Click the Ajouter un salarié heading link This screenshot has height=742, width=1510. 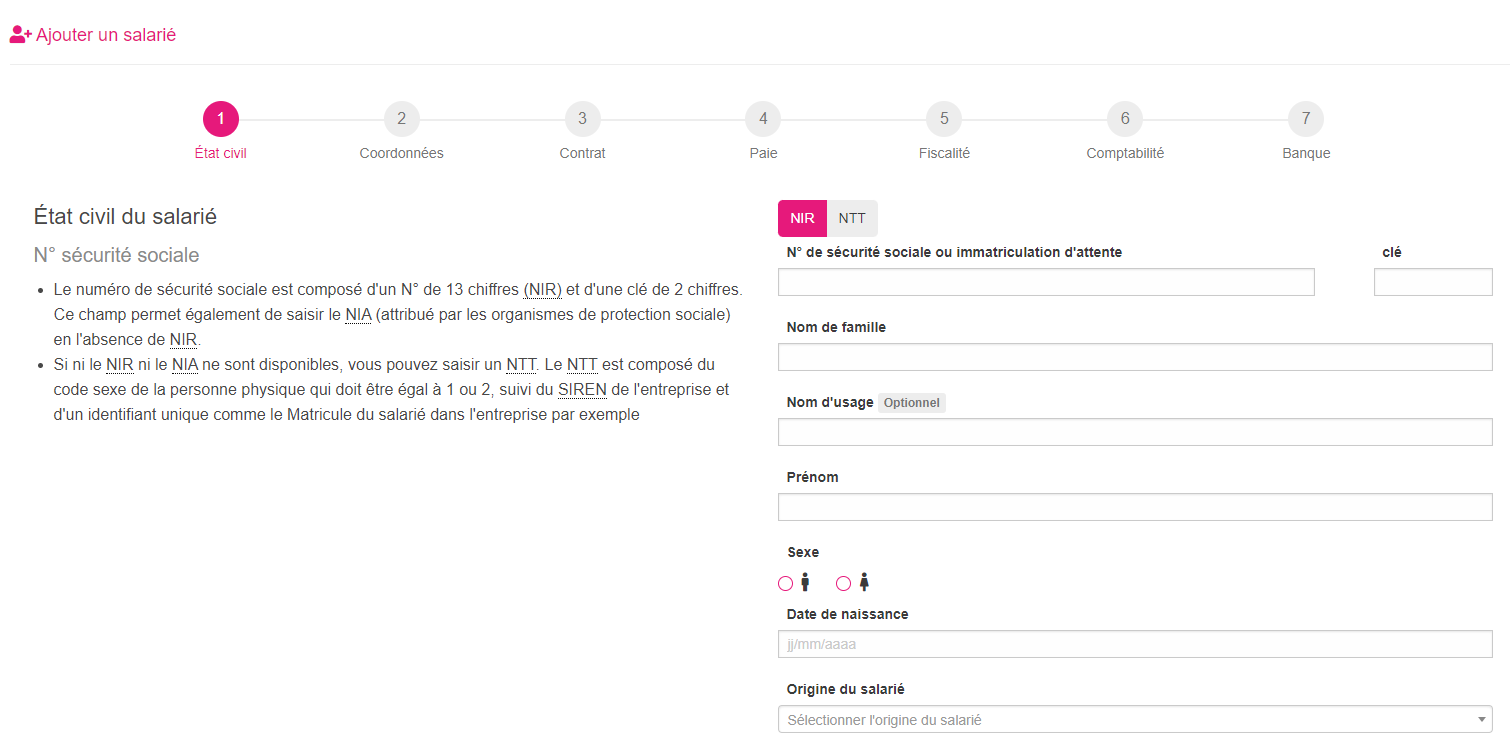click(x=106, y=35)
